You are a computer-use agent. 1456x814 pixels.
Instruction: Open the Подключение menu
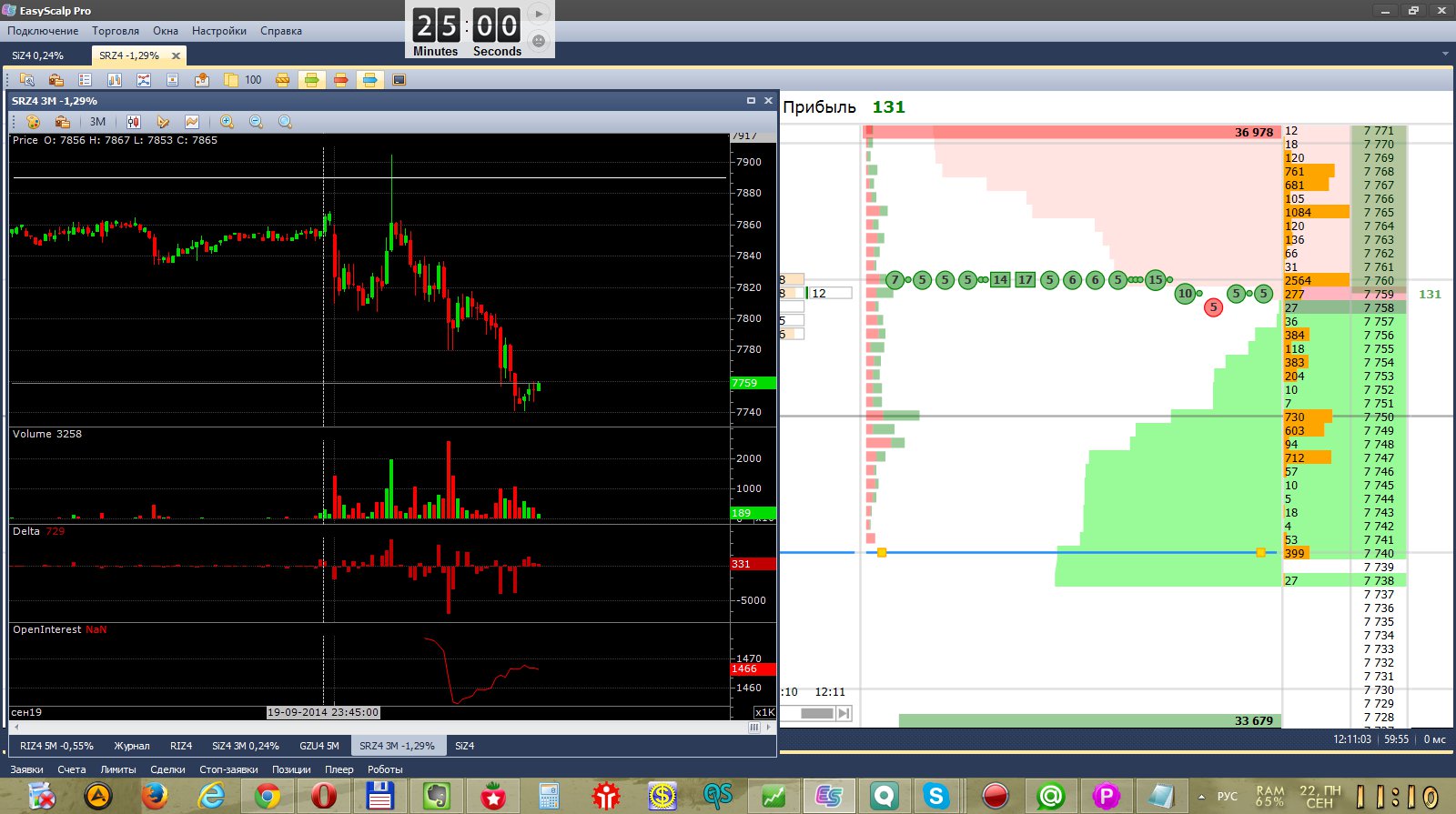click(43, 31)
